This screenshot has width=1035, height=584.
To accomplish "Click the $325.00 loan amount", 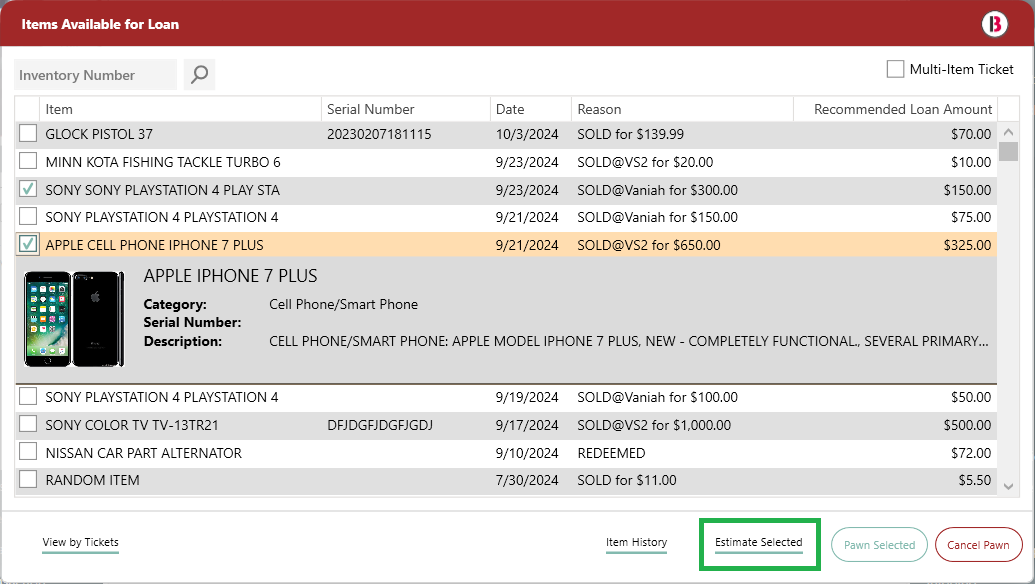I will coord(967,245).
